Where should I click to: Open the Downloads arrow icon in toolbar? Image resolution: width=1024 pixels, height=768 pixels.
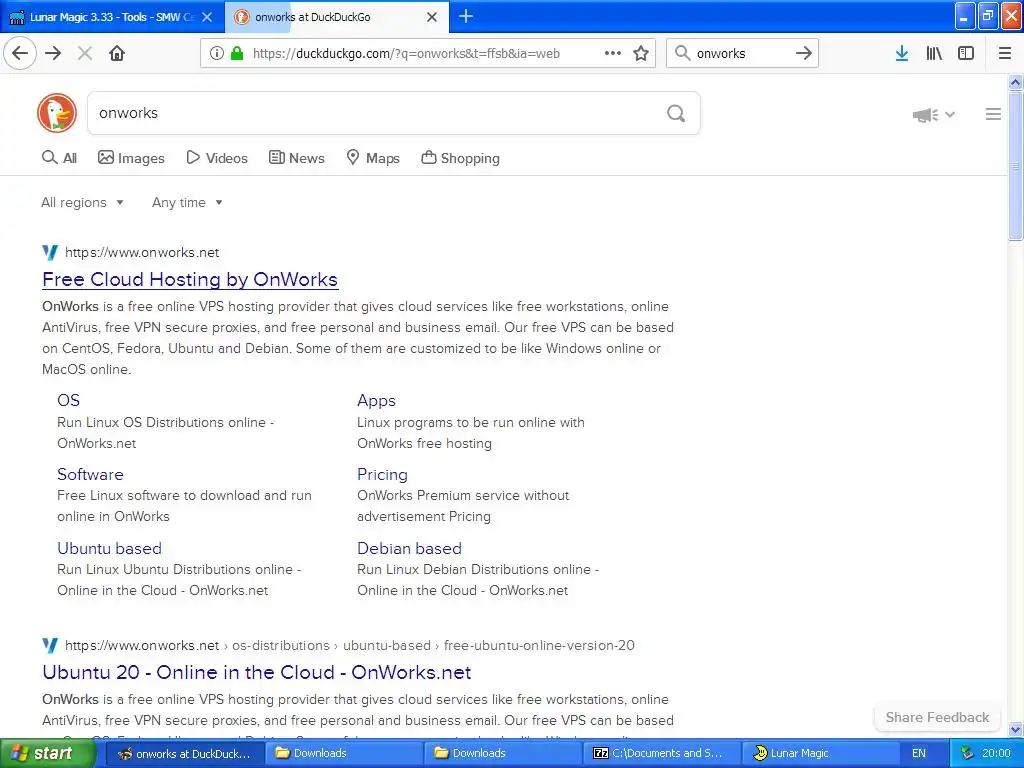coord(901,53)
